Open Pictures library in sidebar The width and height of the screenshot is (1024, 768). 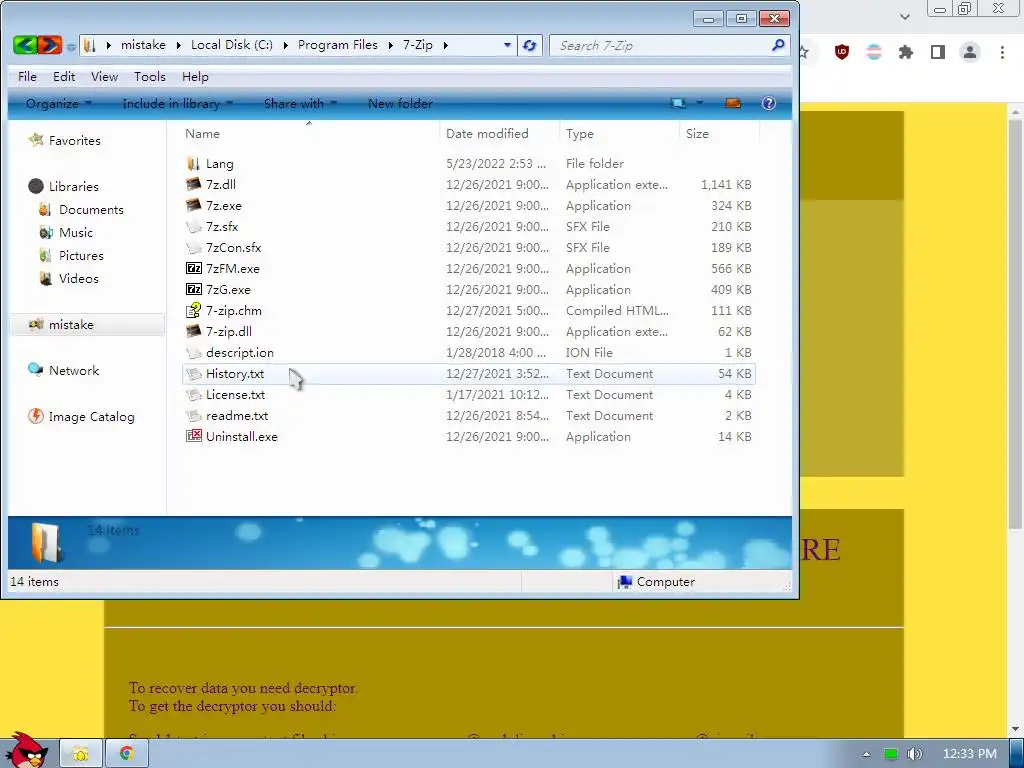[71, 255]
